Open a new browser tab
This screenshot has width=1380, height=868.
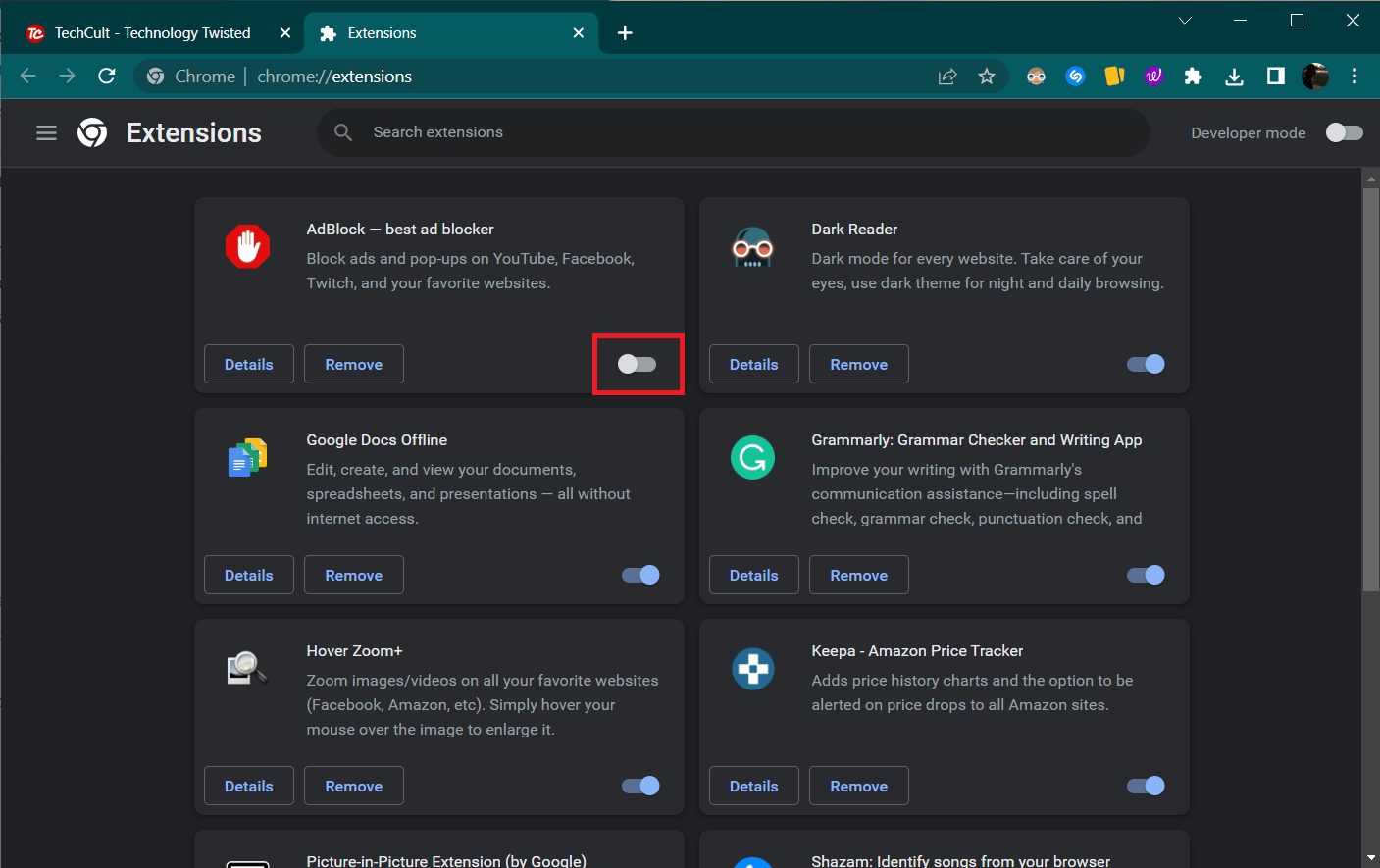point(625,31)
